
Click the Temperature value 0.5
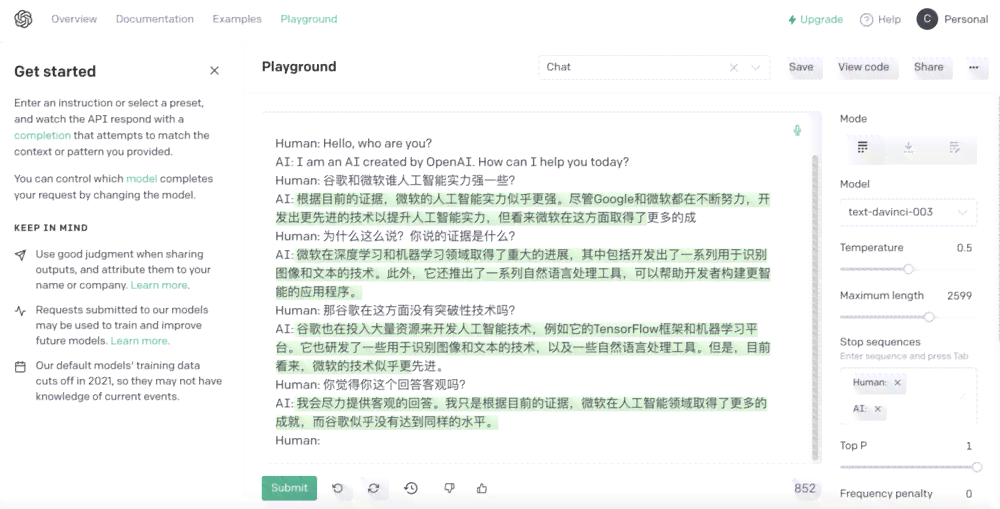(964, 247)
